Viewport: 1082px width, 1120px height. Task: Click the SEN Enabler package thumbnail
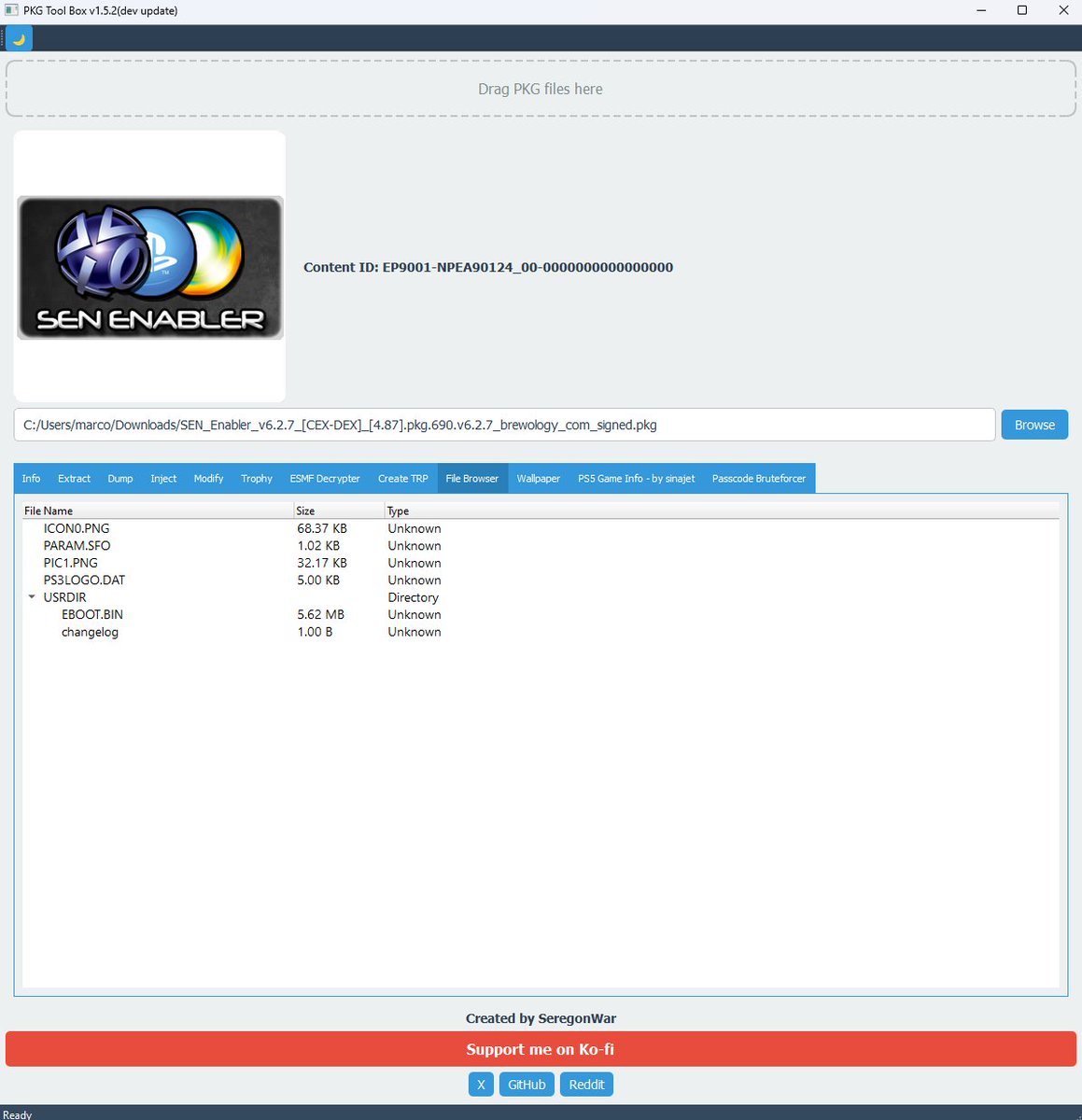click(x=149, y=267)
